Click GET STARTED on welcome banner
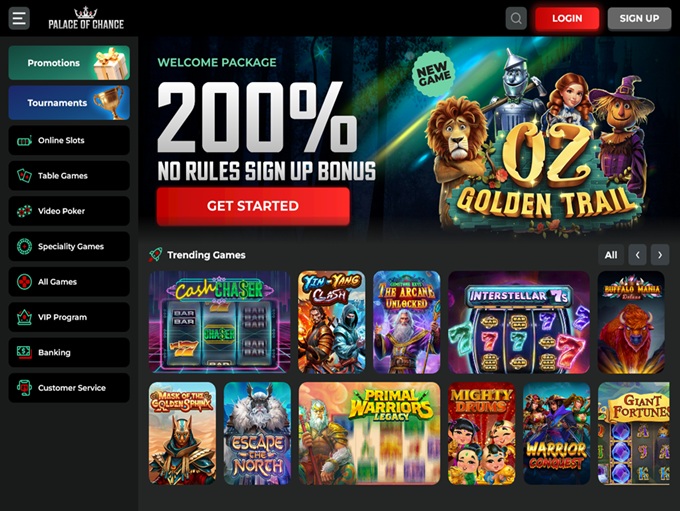 click(253, 206)
